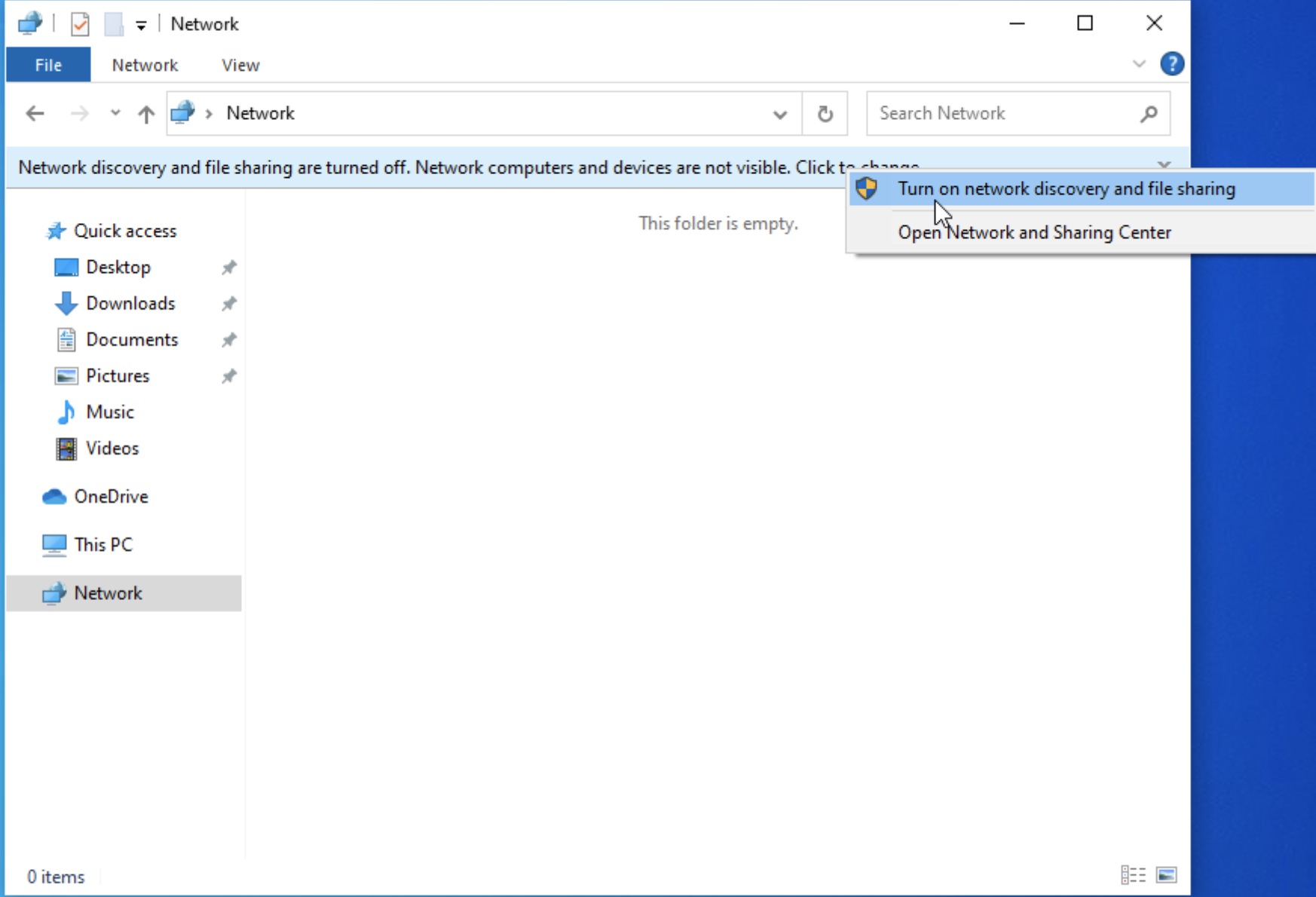Open Customize Quick Access Toolbar dropdown

point(141,25)
